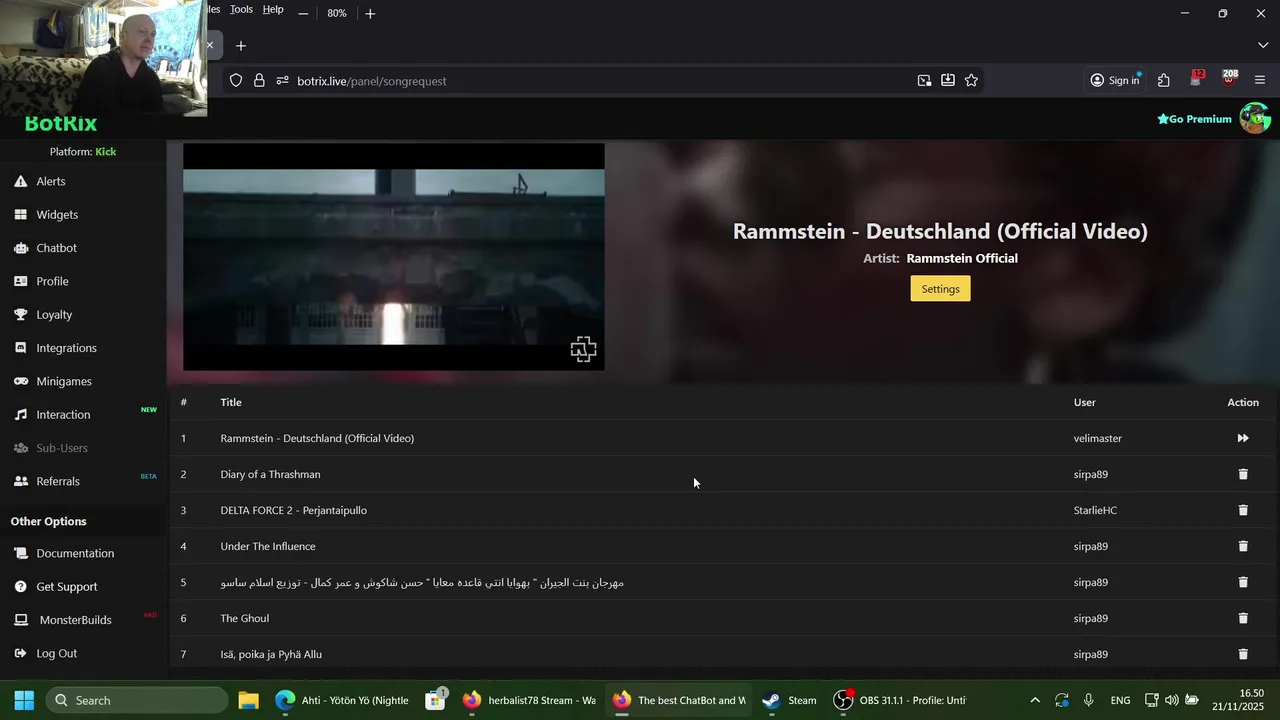Viewport: 1280px width, 720px height.
Task: Open Integrations in the sidebar
Action: pyautogui.click(x=66, y=348)
